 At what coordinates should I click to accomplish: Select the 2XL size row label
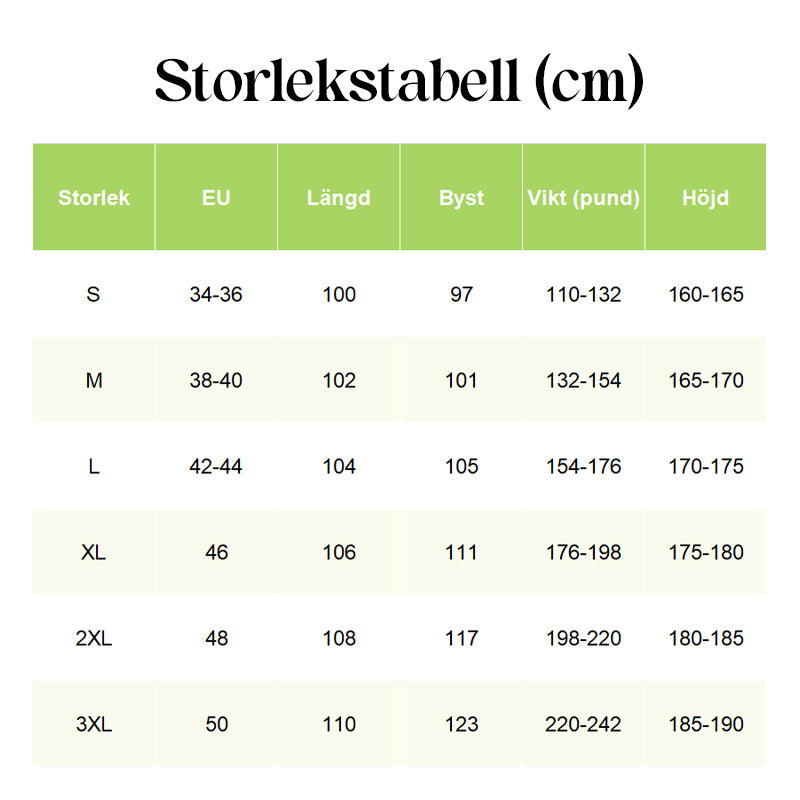(94, 638)
